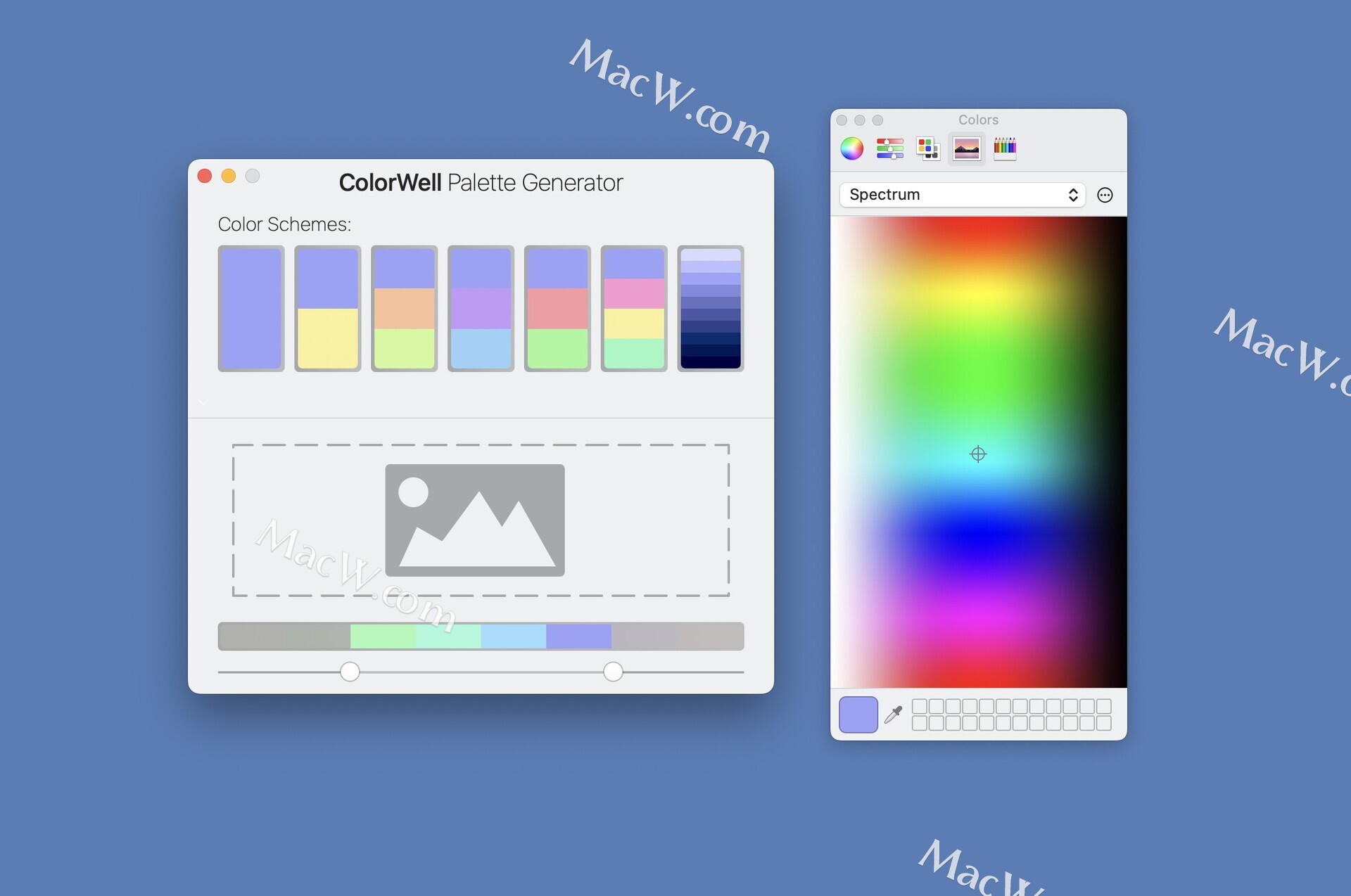The image size is (1351, 896).
Task: Choose the four-color purple pink yellow mint scheme
Action: [634, 308]
